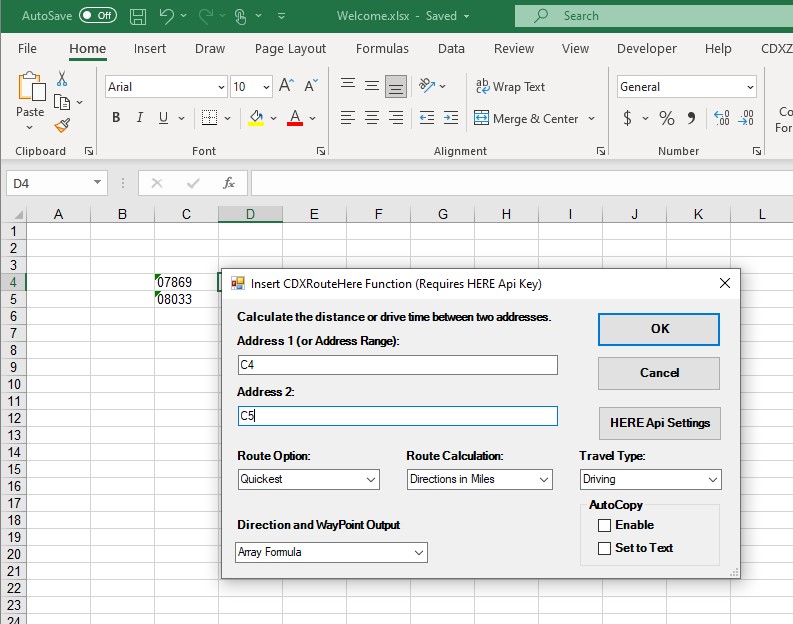Click the Format Painter brush icon
The image size is (793, 624).
(62, 125)
